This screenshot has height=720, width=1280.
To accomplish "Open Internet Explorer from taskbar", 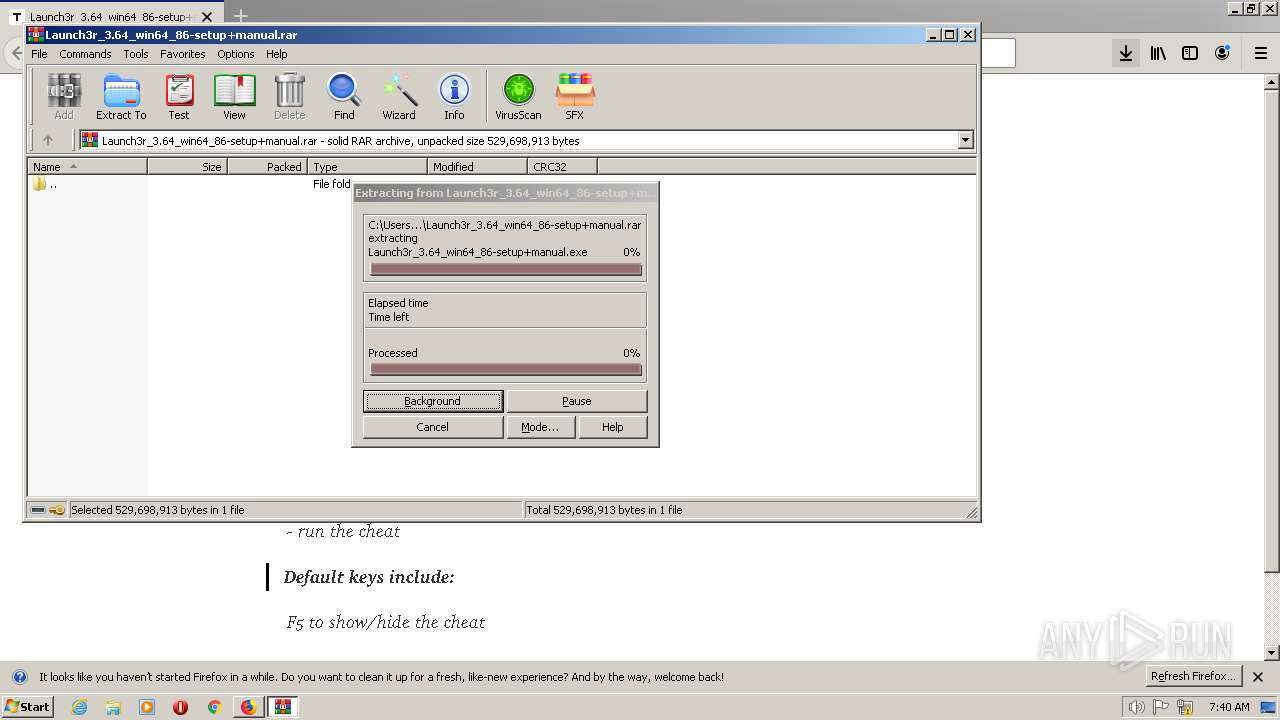I will [80, 707].
